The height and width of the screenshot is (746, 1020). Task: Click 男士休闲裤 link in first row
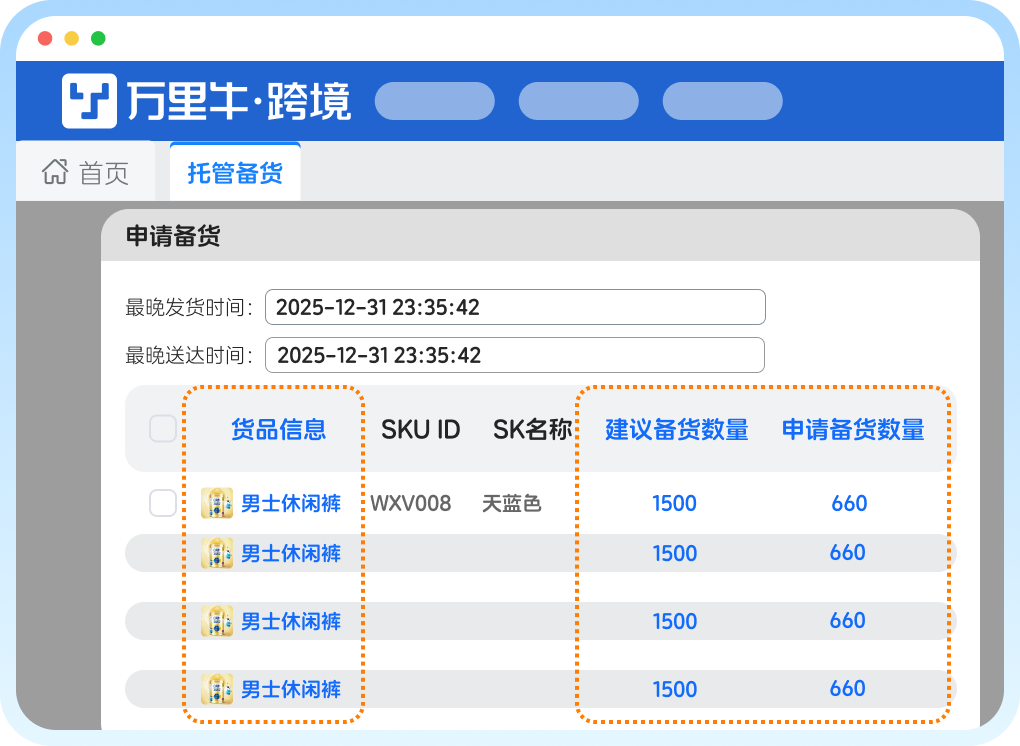[x=290, y=503]
